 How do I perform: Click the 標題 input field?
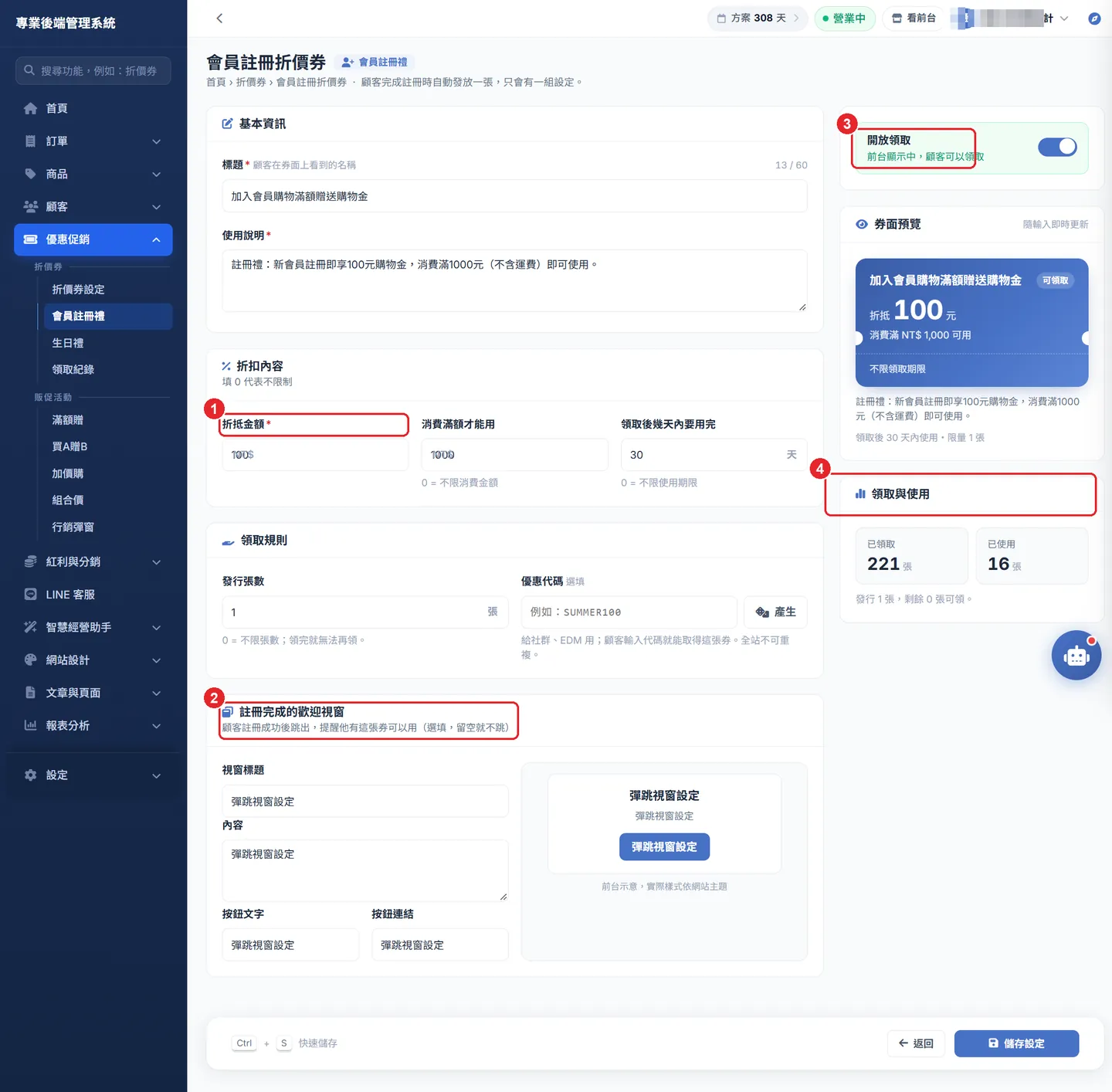point(514,196)
